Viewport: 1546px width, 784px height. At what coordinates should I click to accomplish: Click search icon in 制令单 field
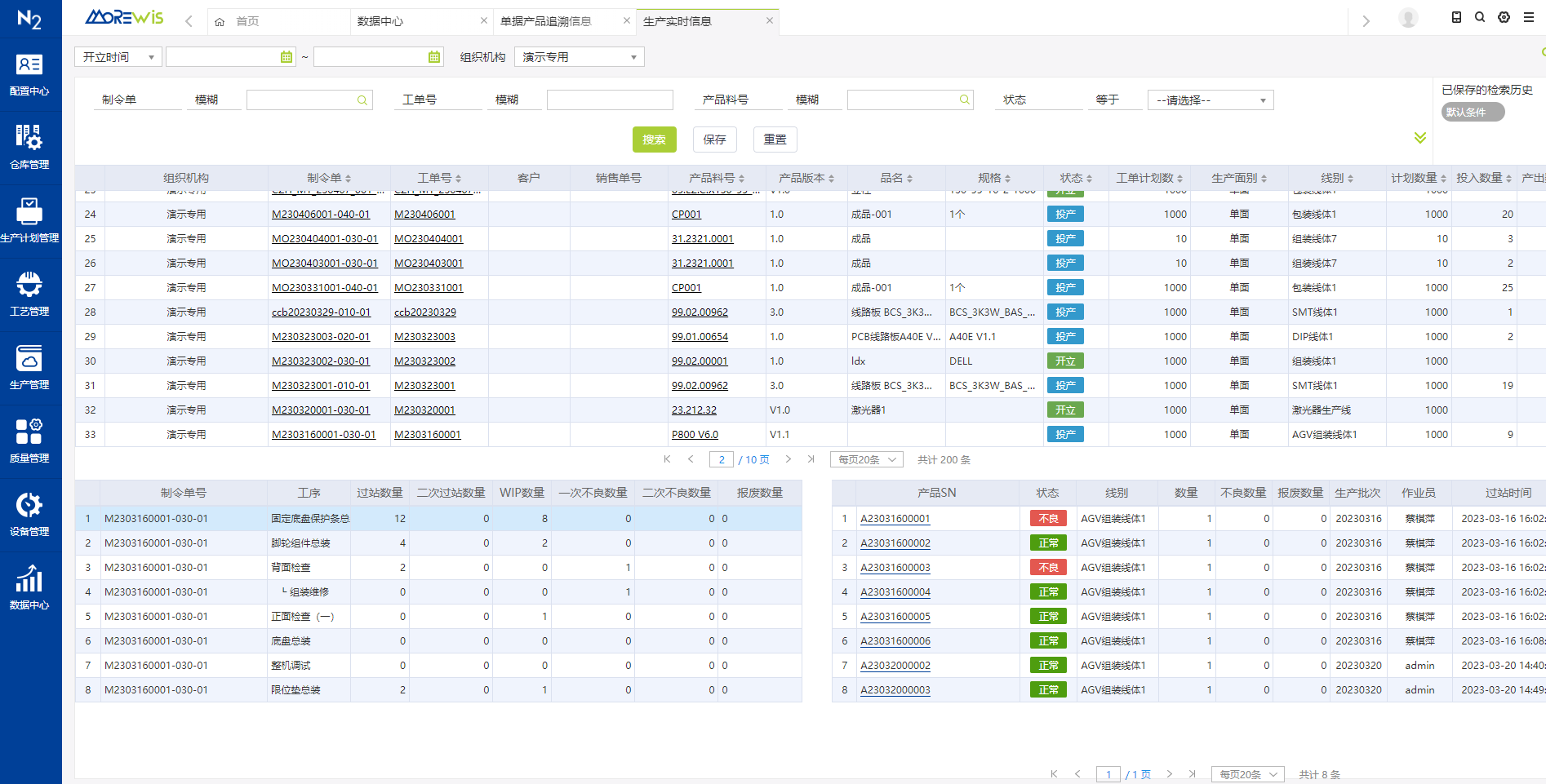362,100
